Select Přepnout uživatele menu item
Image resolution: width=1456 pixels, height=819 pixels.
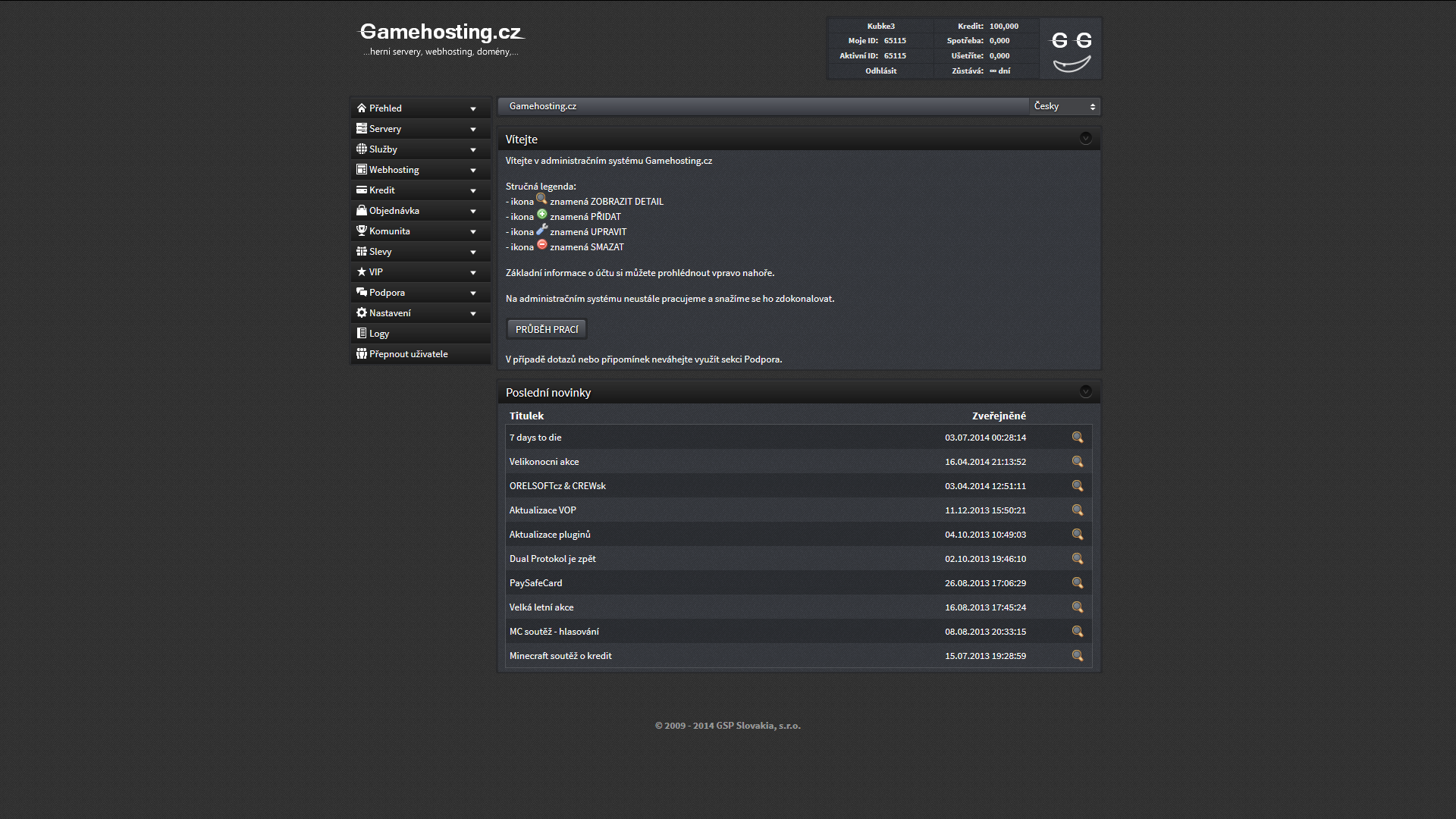pos(420,353)
